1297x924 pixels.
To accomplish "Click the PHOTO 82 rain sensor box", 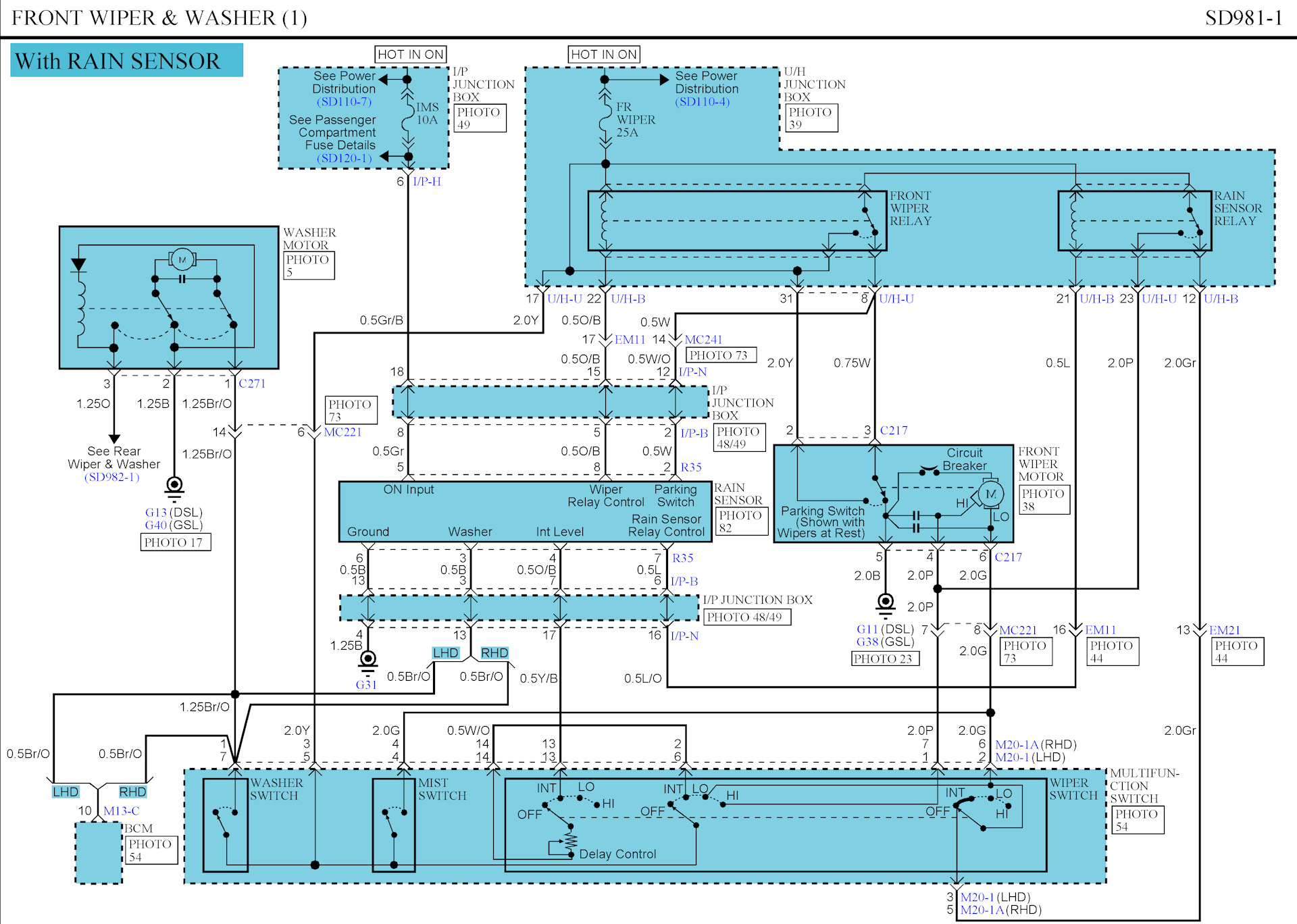I will click(741, 521).
